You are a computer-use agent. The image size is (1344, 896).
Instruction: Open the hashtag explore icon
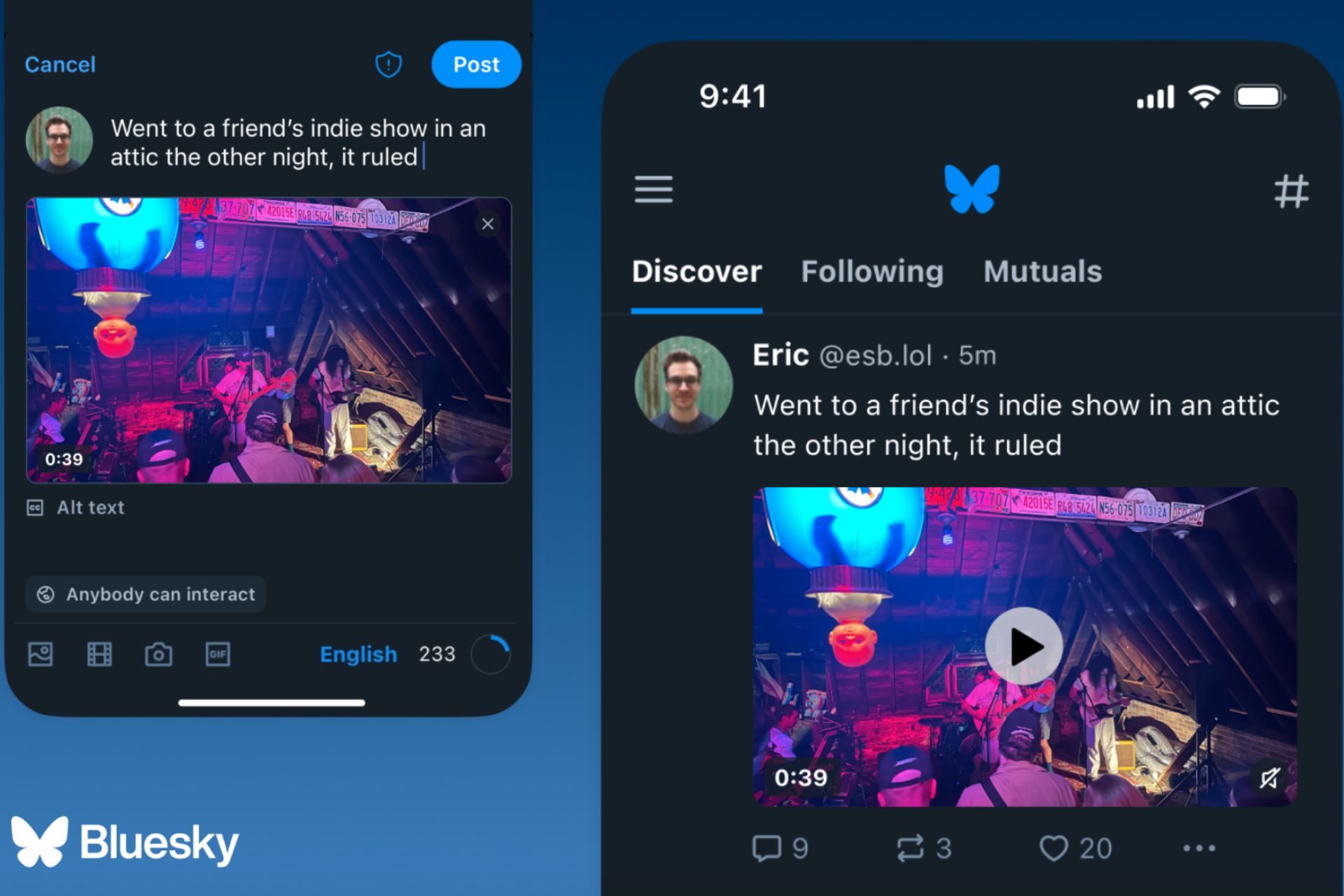(x=1291, y=191)
